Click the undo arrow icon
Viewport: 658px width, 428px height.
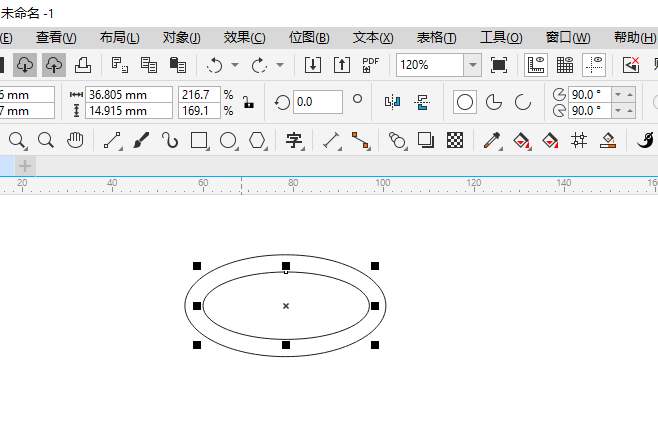pos(214,65)
